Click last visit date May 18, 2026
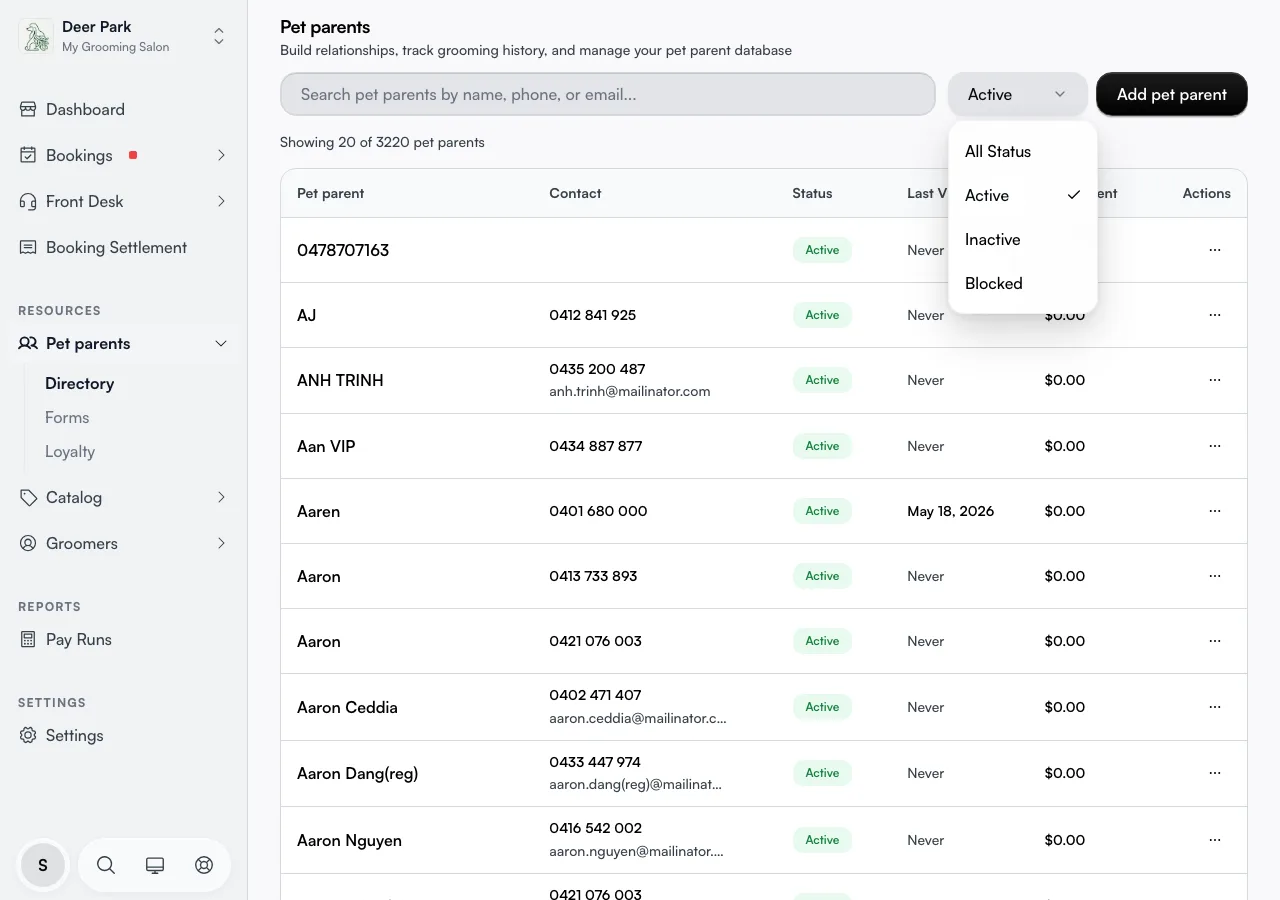 click(950, 511)
